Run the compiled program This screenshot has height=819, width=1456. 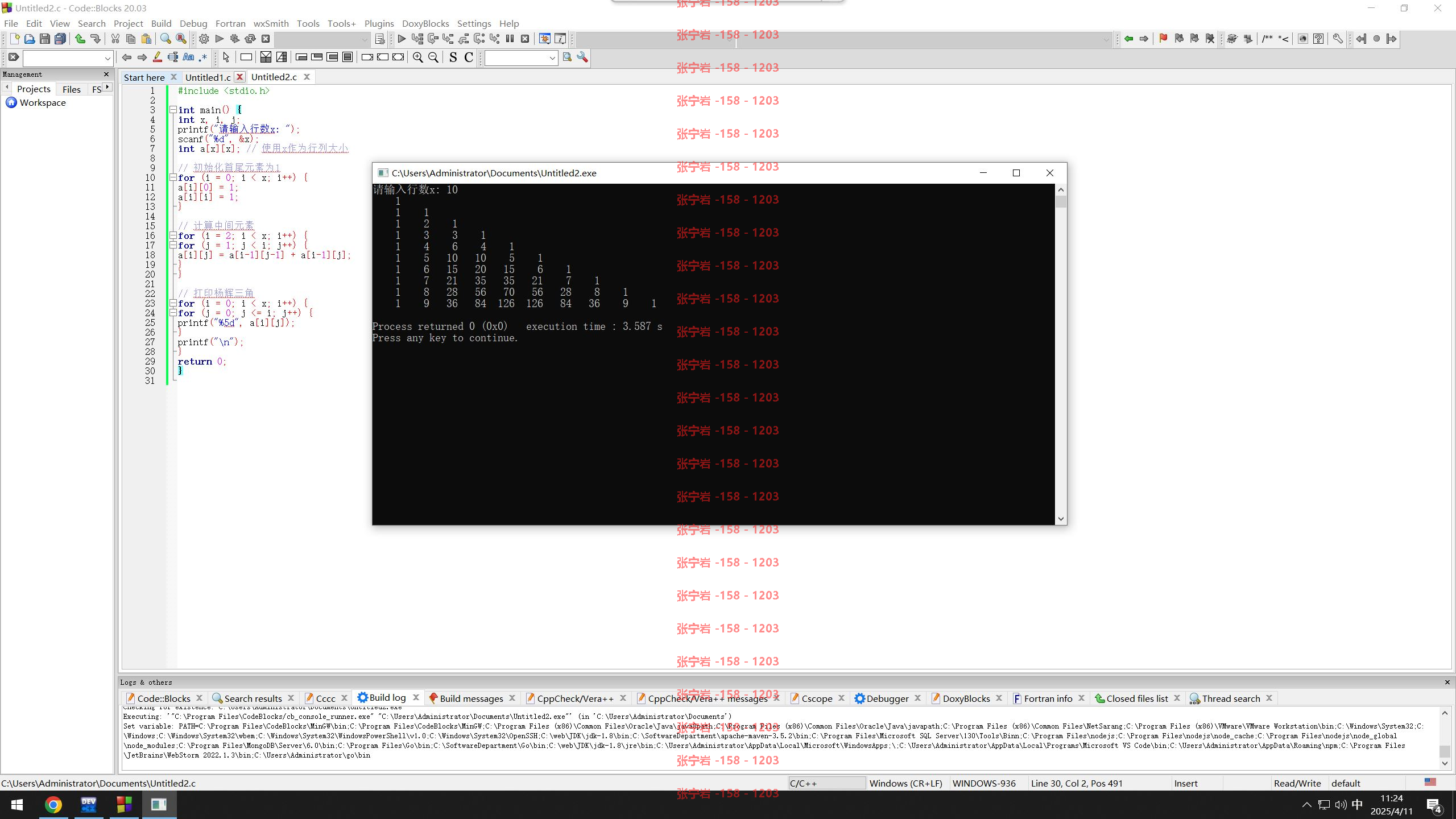[x=220, y=39]
